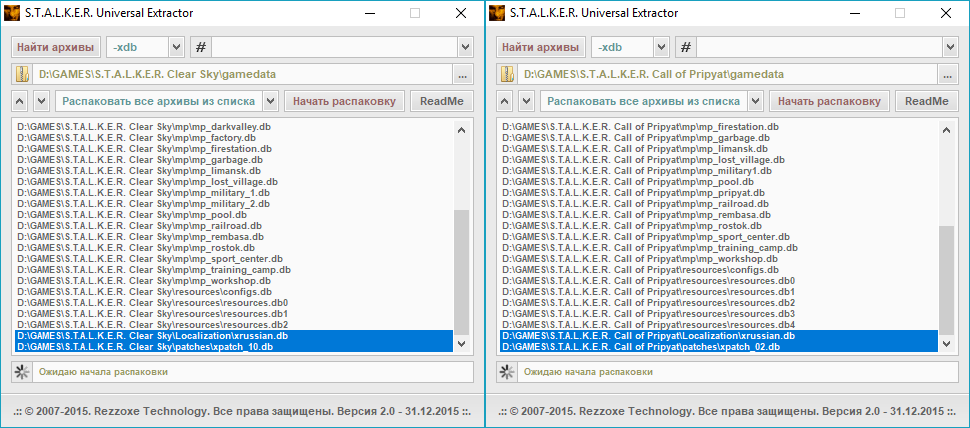This screenshot has height=428, width=970.
Task: Open Распаковать все архивы dropdown in Call of Pripyat window
Action: coord(755,101)
